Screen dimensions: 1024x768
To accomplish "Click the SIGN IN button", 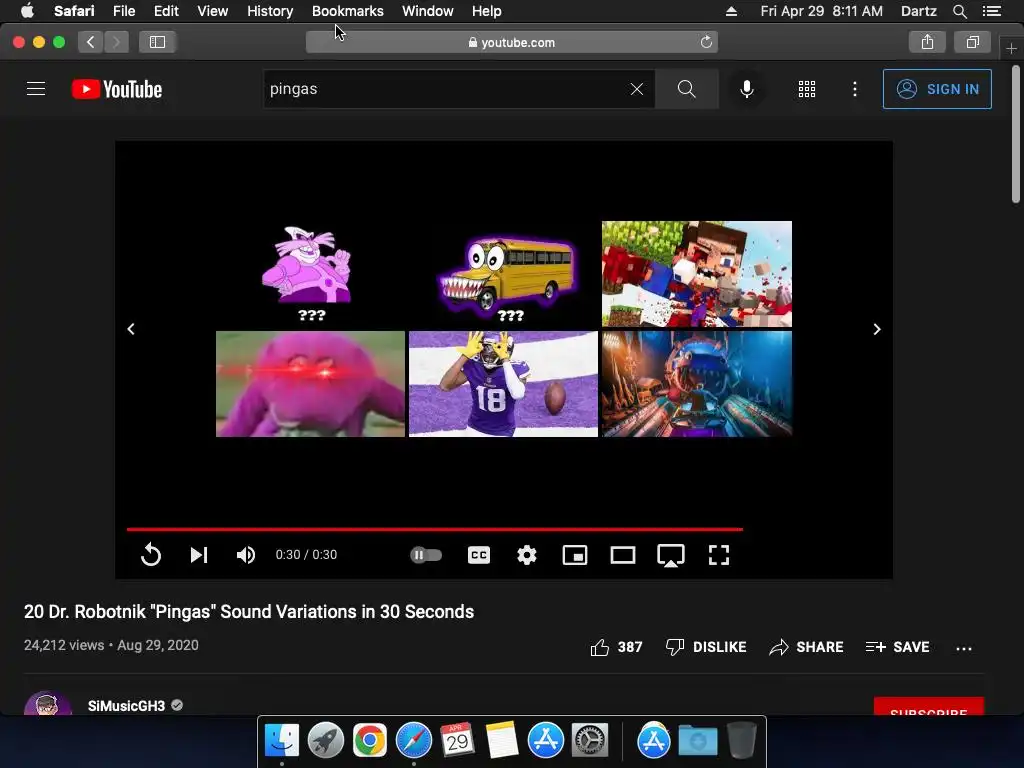I will point(937,89).
